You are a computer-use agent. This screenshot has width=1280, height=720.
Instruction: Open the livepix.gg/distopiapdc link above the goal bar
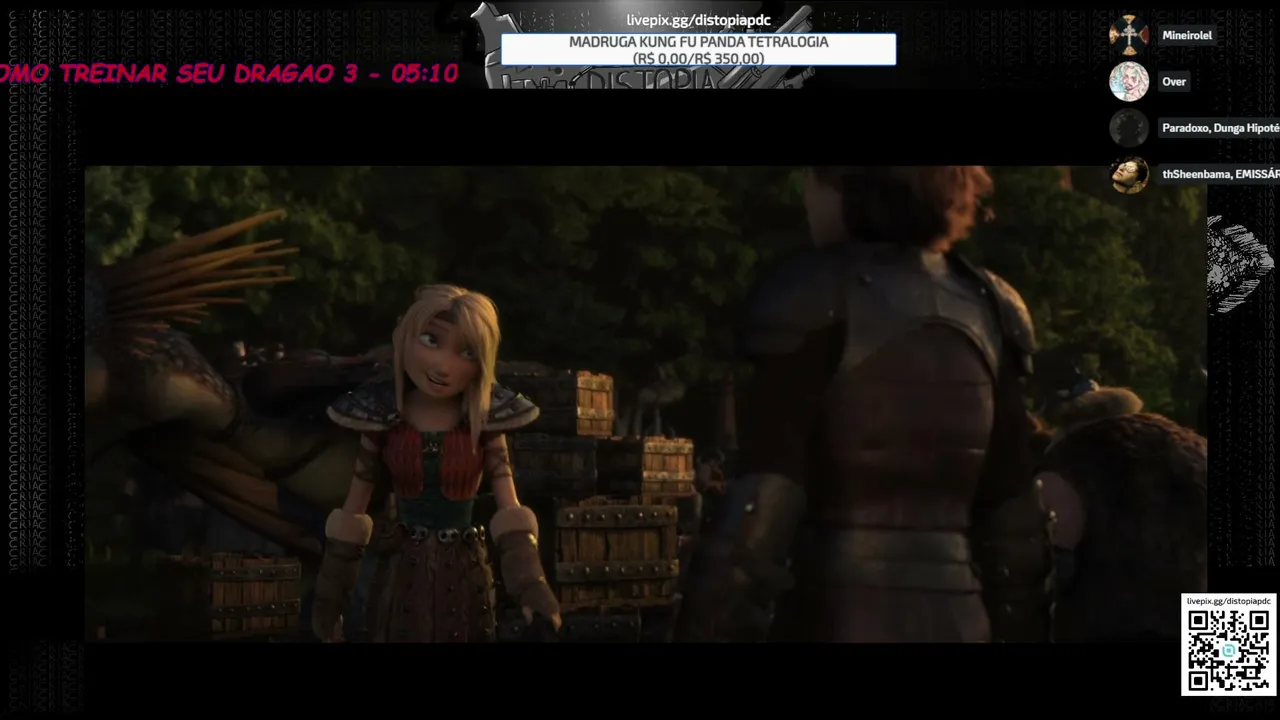pos(698,21)
